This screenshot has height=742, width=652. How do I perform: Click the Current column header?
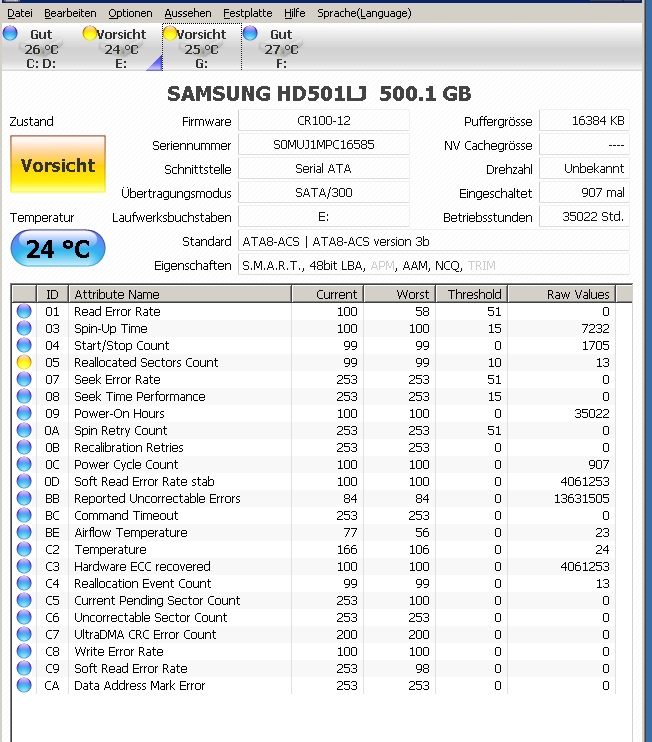pos(328,294)
